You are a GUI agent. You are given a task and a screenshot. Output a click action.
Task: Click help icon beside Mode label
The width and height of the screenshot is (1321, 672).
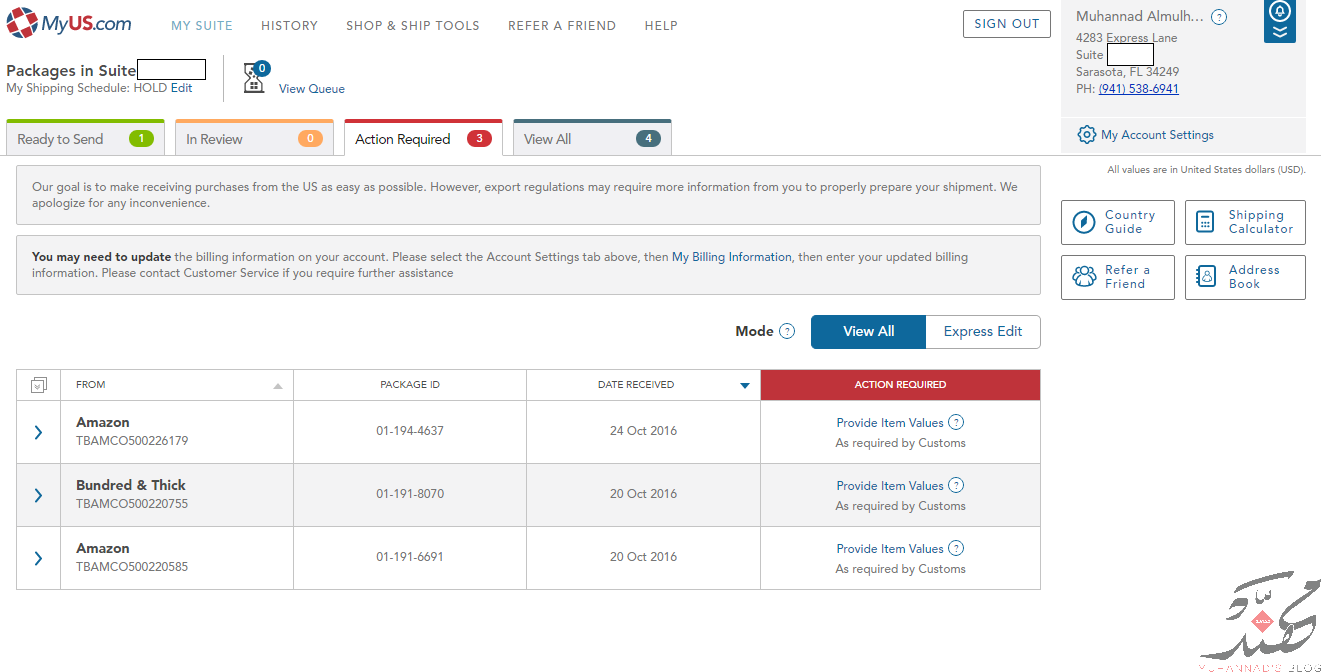pos(787,331)
